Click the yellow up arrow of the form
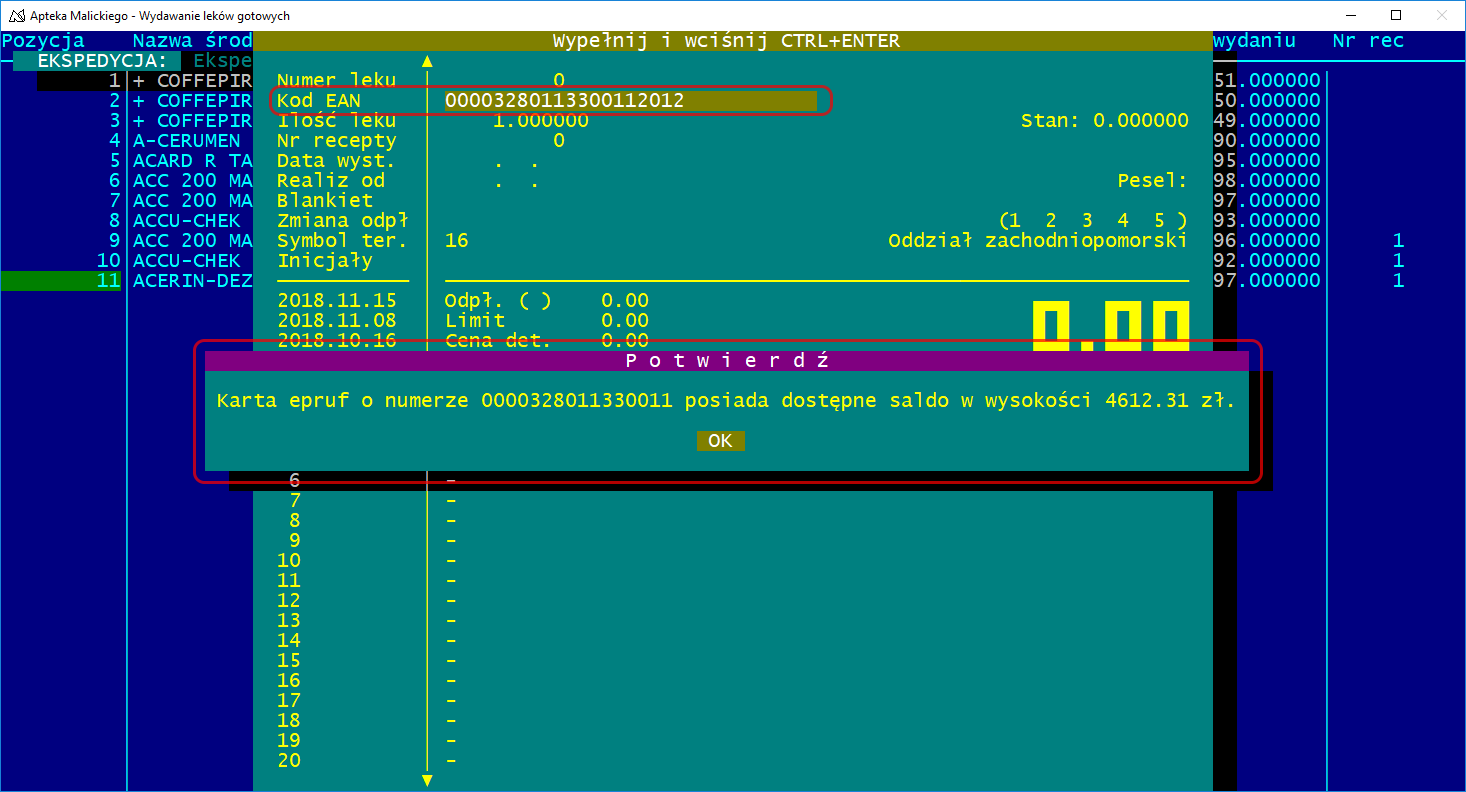 pyautogui.click(x=427, y=61)
